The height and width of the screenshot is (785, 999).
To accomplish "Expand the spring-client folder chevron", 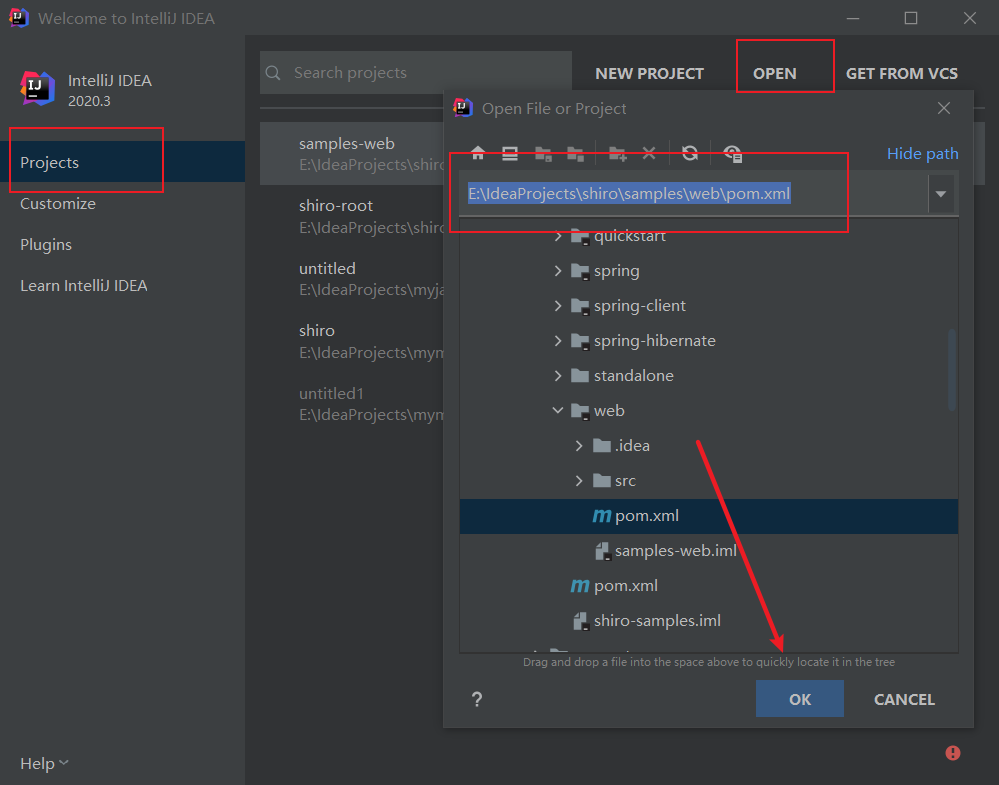I will (557, 306).
